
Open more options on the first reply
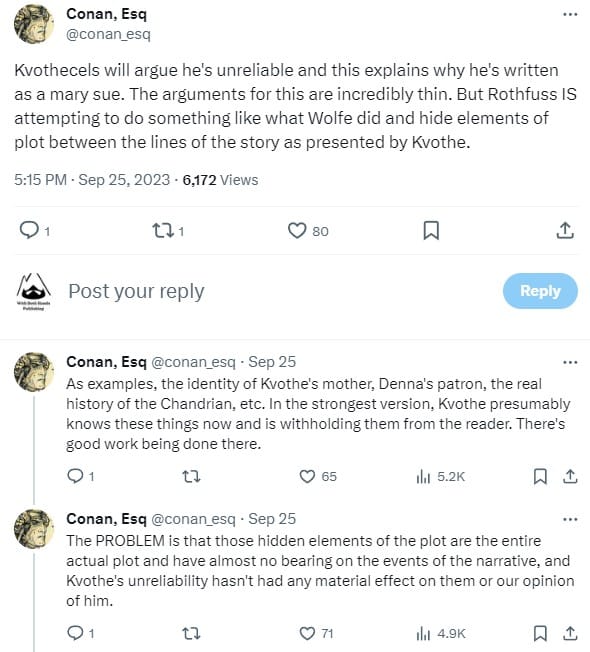(x=570, y=362)
